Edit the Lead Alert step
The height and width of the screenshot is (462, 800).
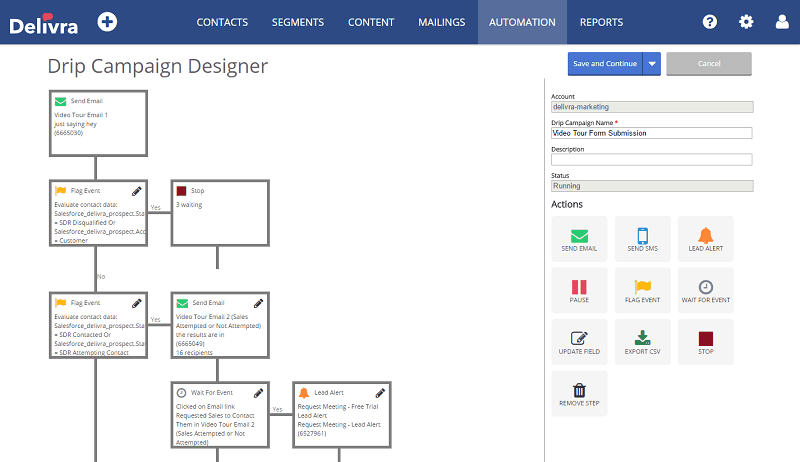380,393
